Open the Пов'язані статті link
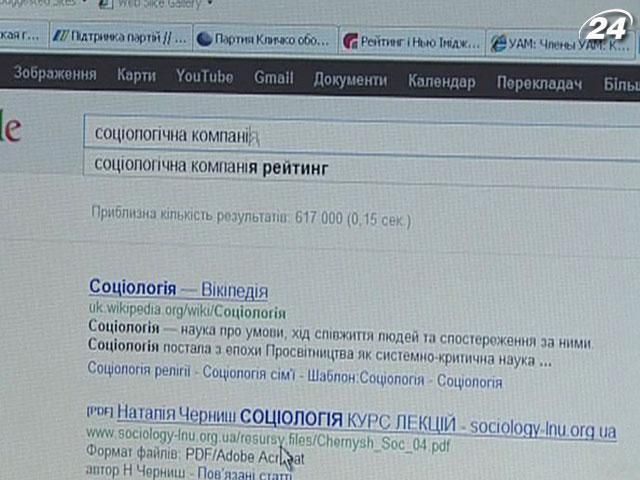 (x=244, y=473)
